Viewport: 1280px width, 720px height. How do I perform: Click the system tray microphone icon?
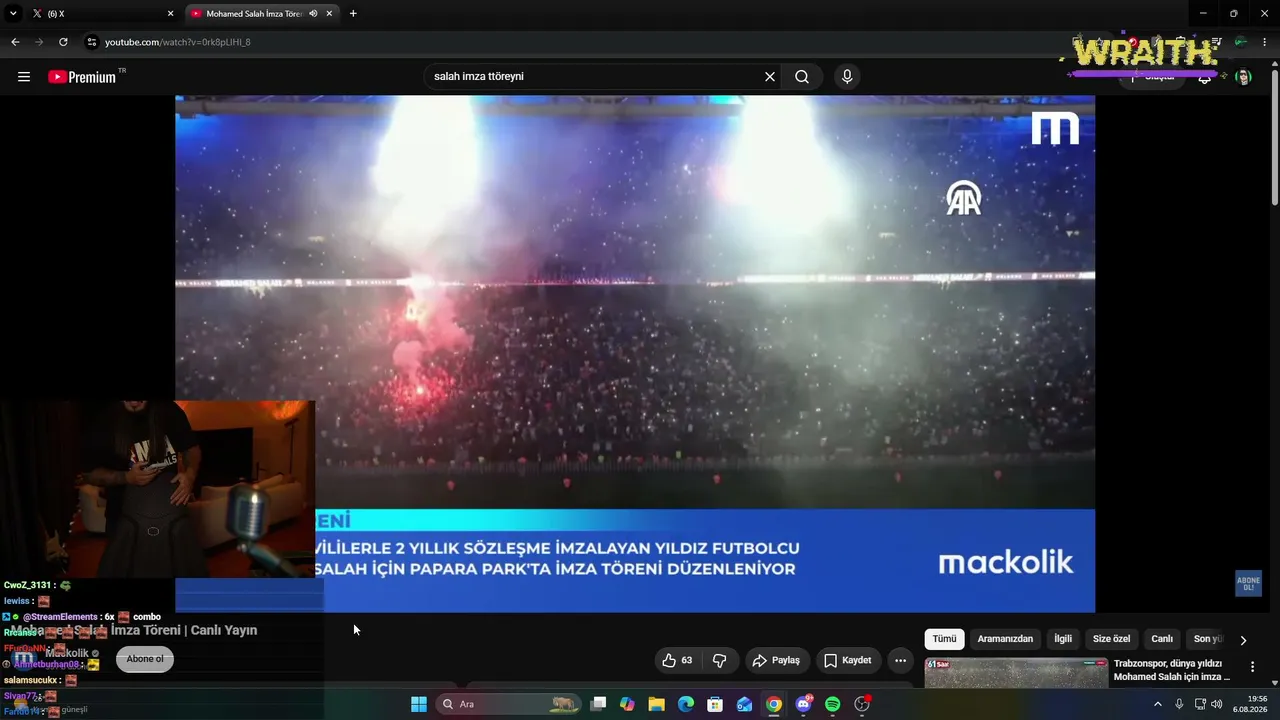[1179, 704]
